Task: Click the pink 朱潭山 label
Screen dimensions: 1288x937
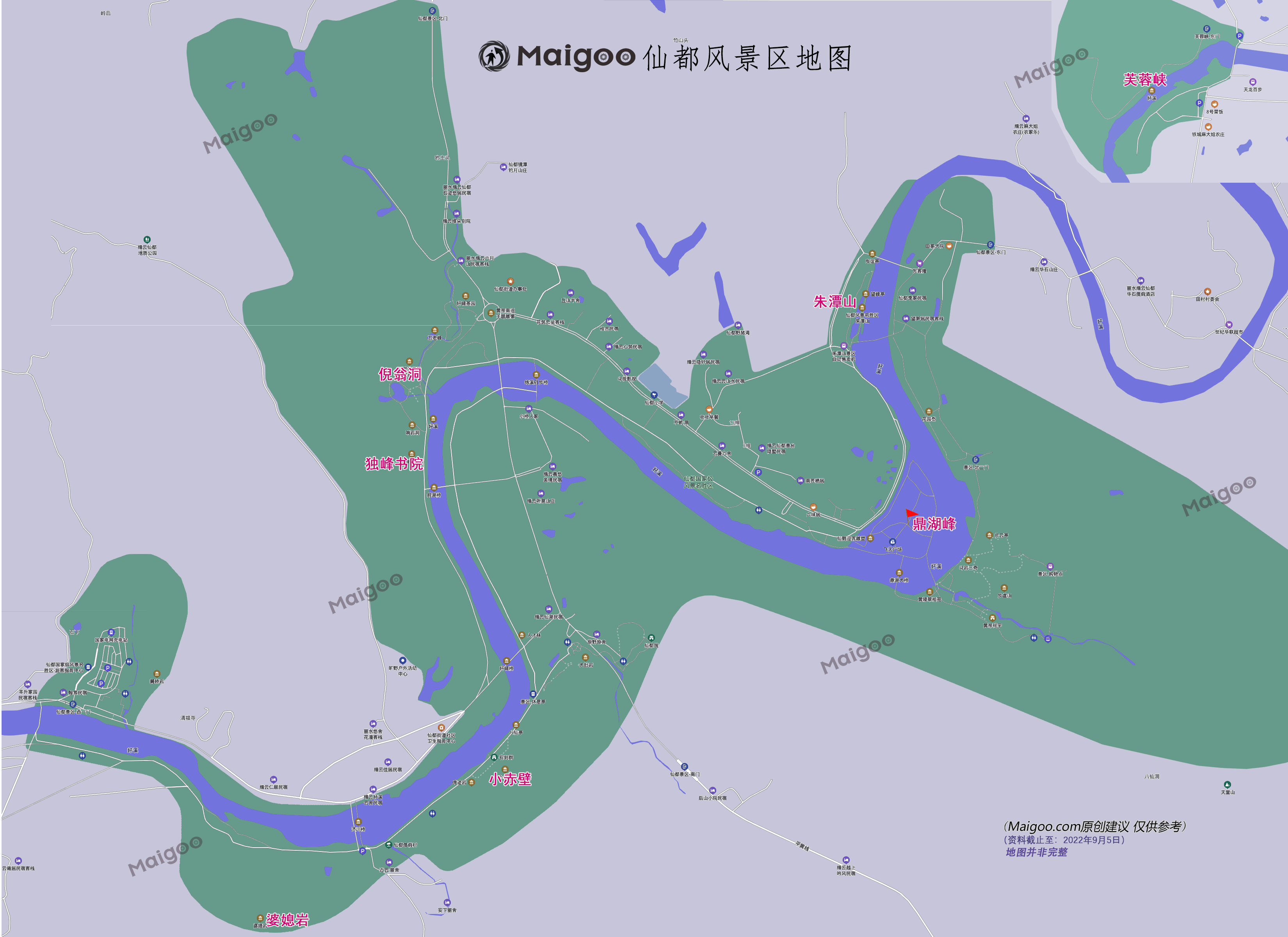Action: 835,302
